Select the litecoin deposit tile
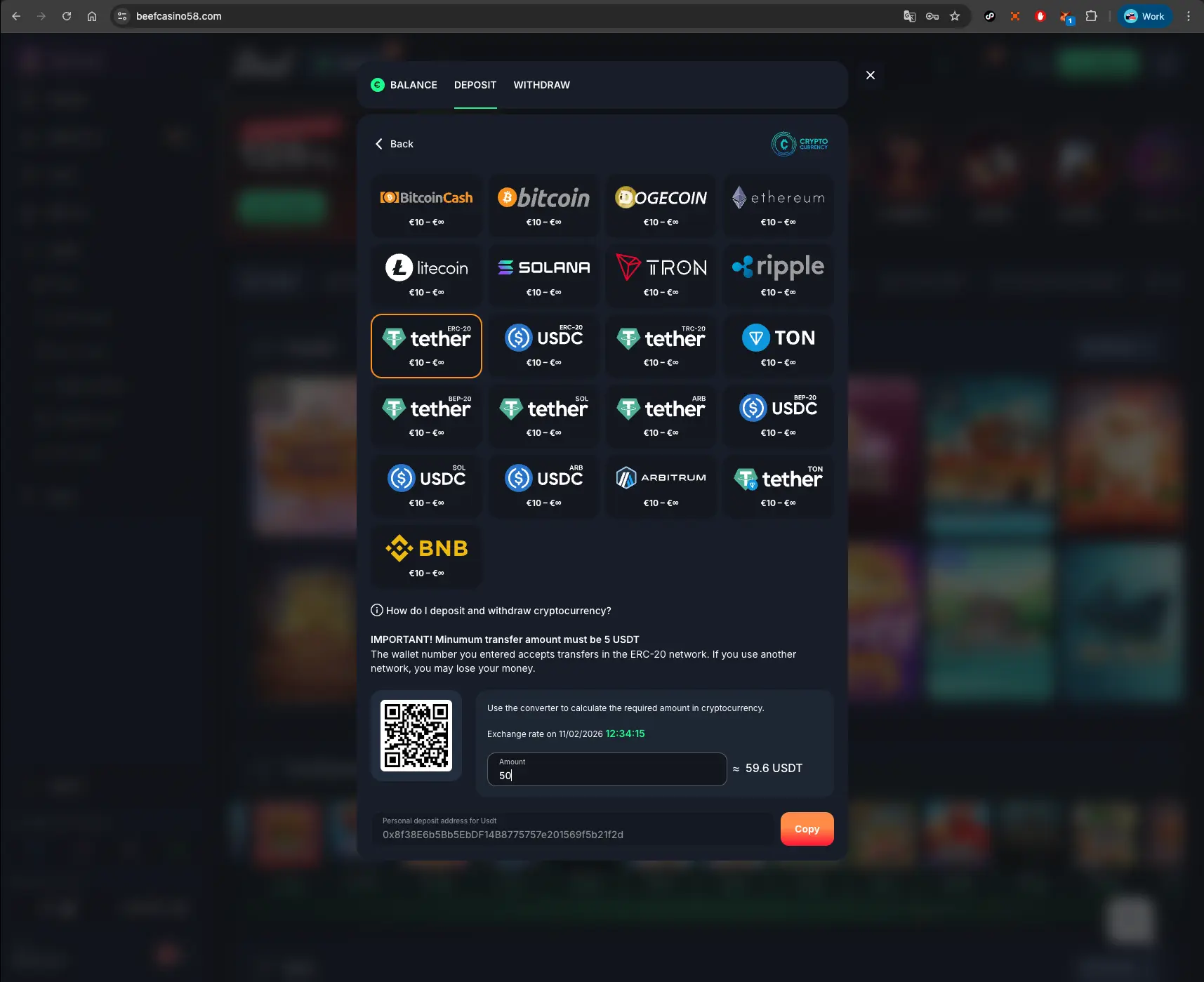The width and height of the screenshot is (1204, 982). coord(426,276)
